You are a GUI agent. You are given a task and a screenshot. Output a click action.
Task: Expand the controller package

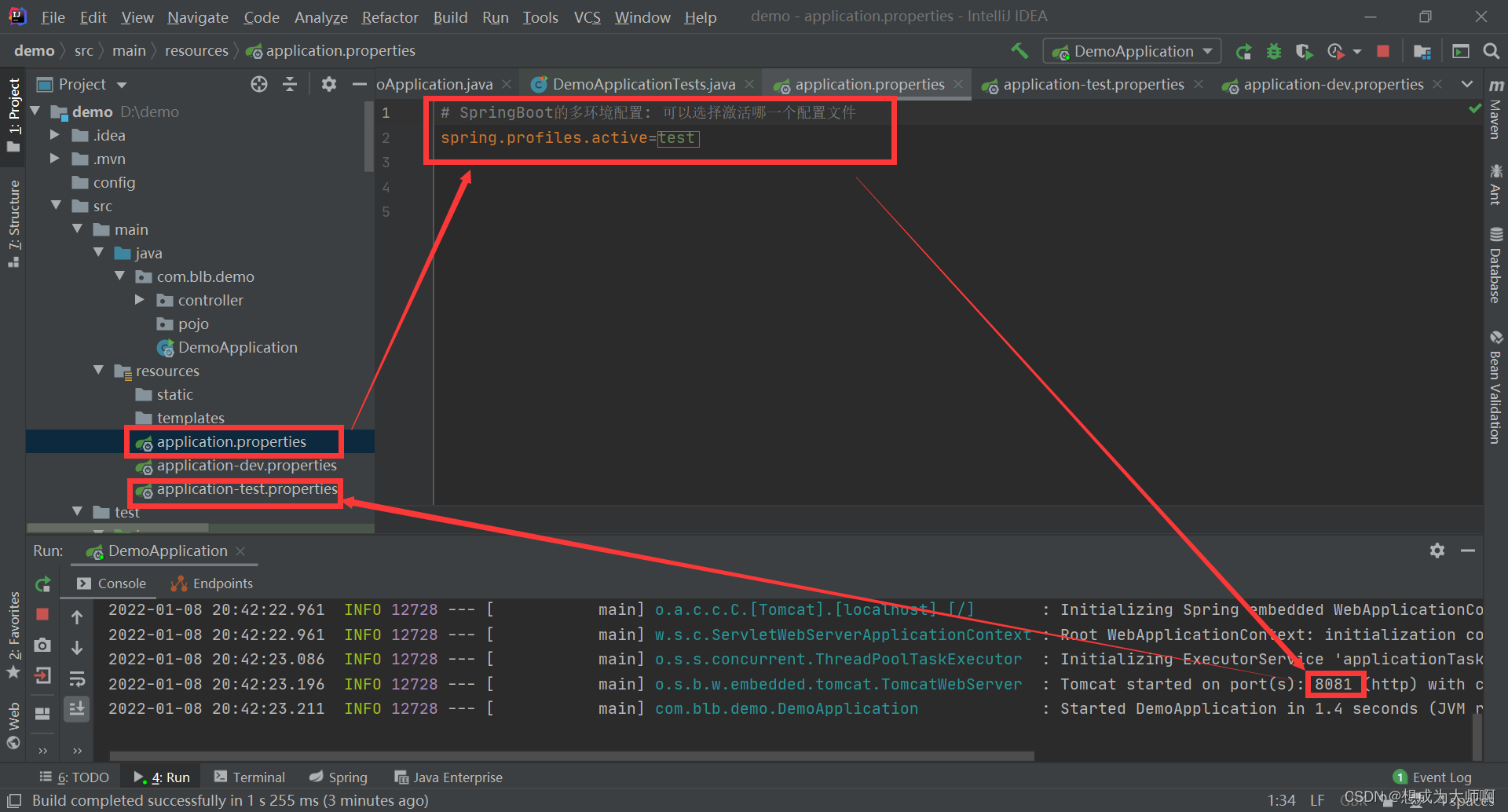(140, 300)
